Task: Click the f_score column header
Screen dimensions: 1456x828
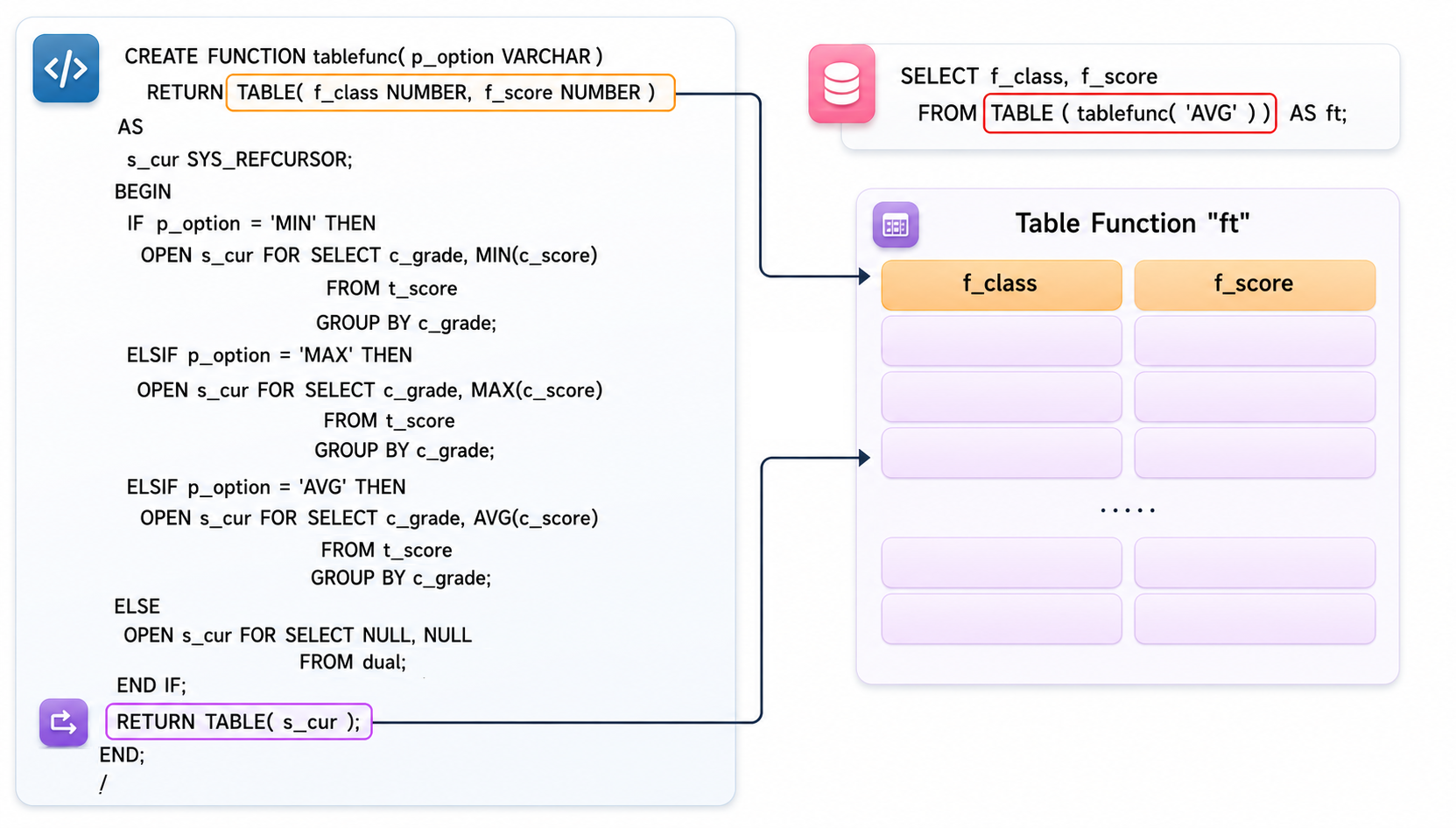Action: [1255, 284]
